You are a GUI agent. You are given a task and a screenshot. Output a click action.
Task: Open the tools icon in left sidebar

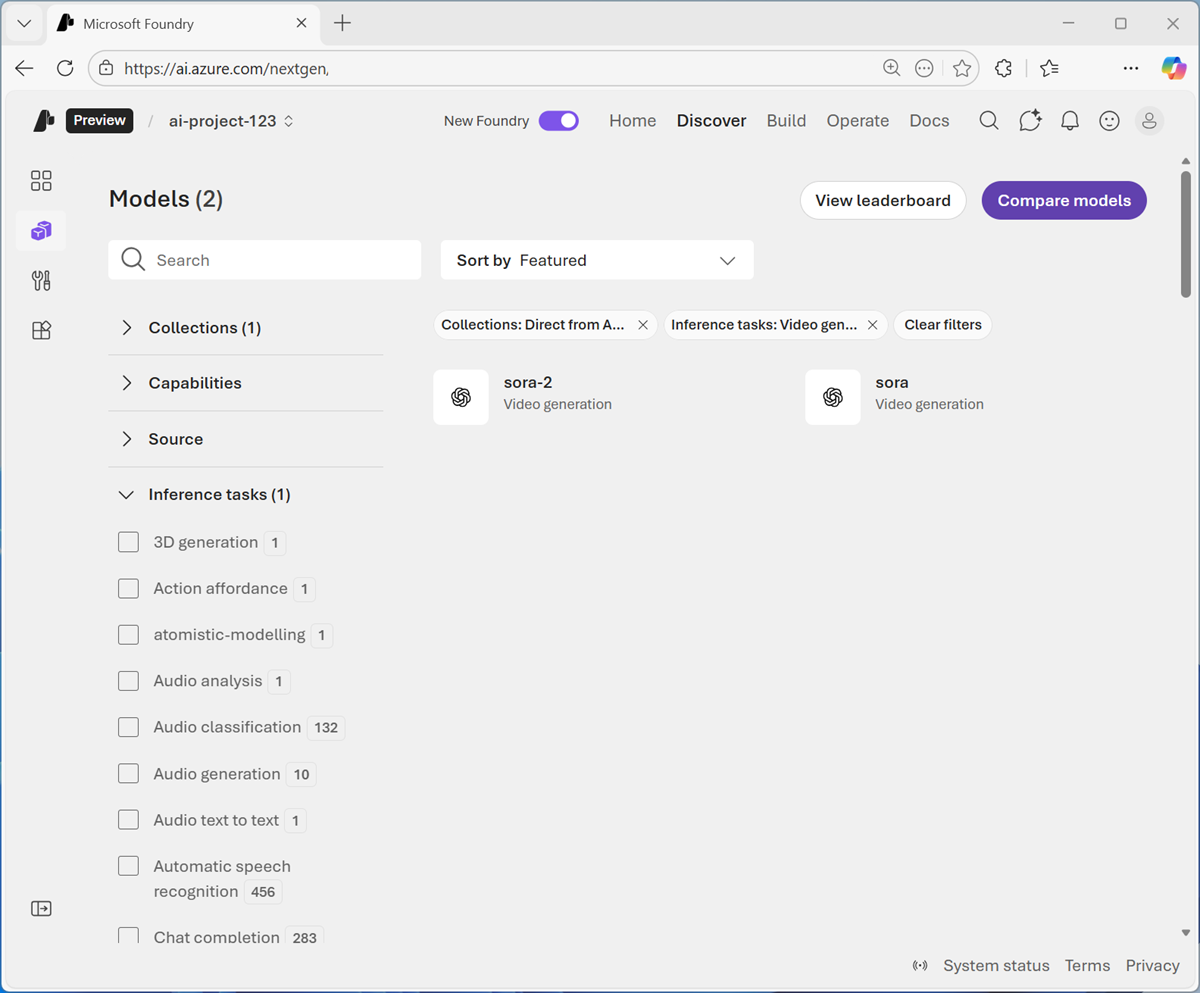tap(41, 281)
